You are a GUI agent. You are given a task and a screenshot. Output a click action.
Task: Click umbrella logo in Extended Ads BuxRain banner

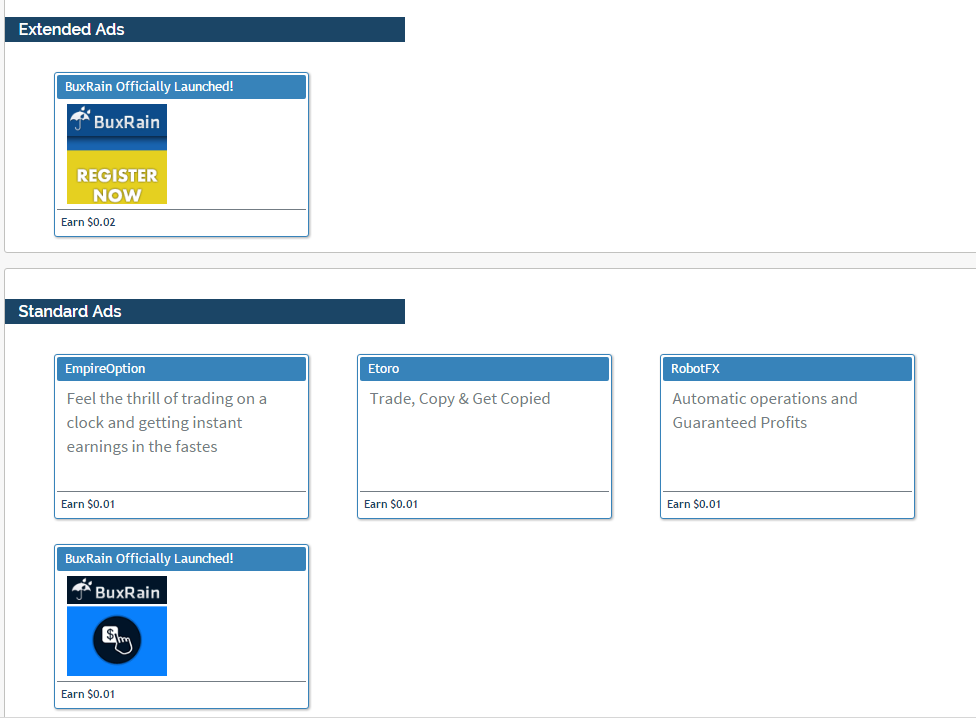click(x=80, y=118)
